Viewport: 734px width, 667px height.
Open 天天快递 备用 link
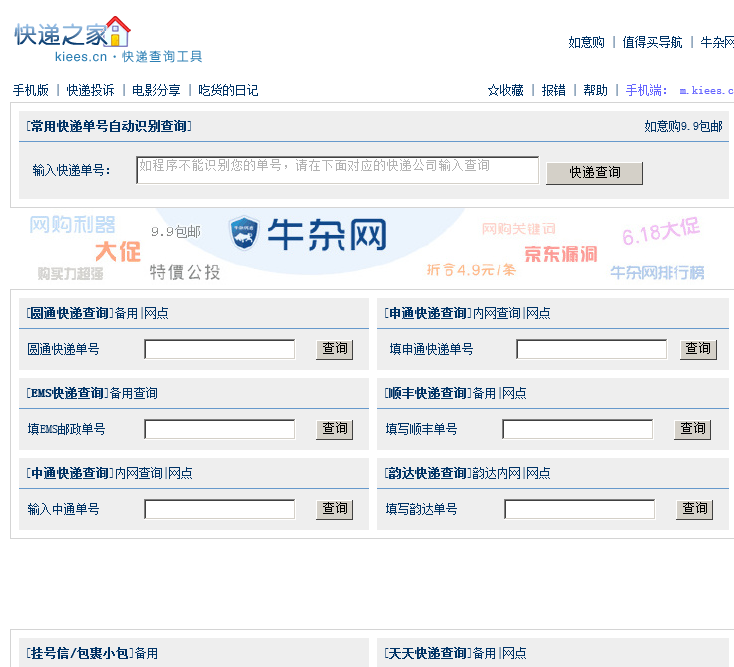(484, 653)
